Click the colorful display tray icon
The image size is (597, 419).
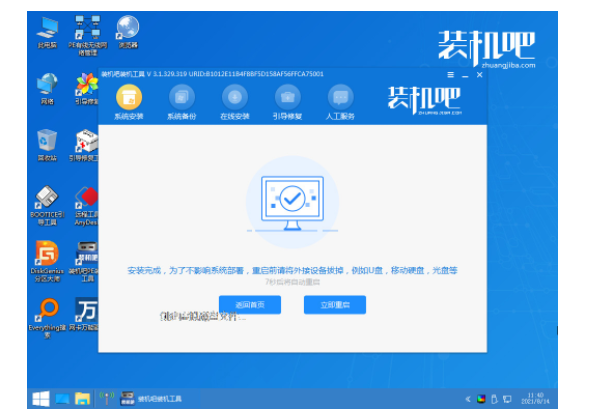click(481, 399)
